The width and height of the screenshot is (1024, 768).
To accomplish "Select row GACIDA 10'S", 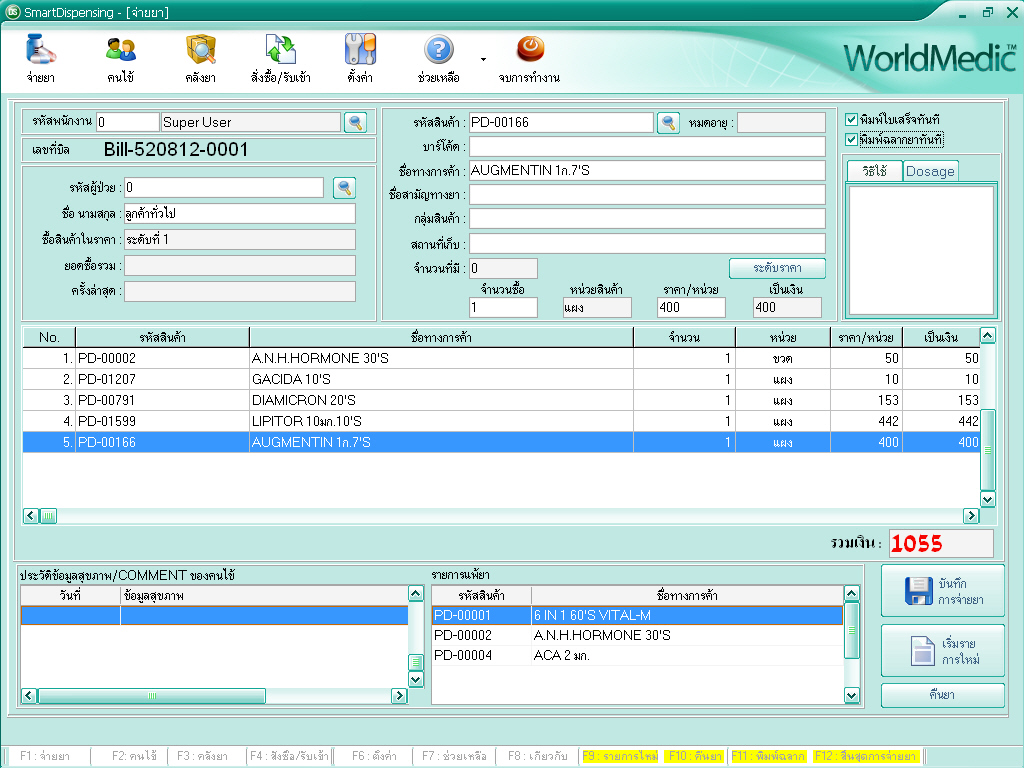I will [501, 379].
